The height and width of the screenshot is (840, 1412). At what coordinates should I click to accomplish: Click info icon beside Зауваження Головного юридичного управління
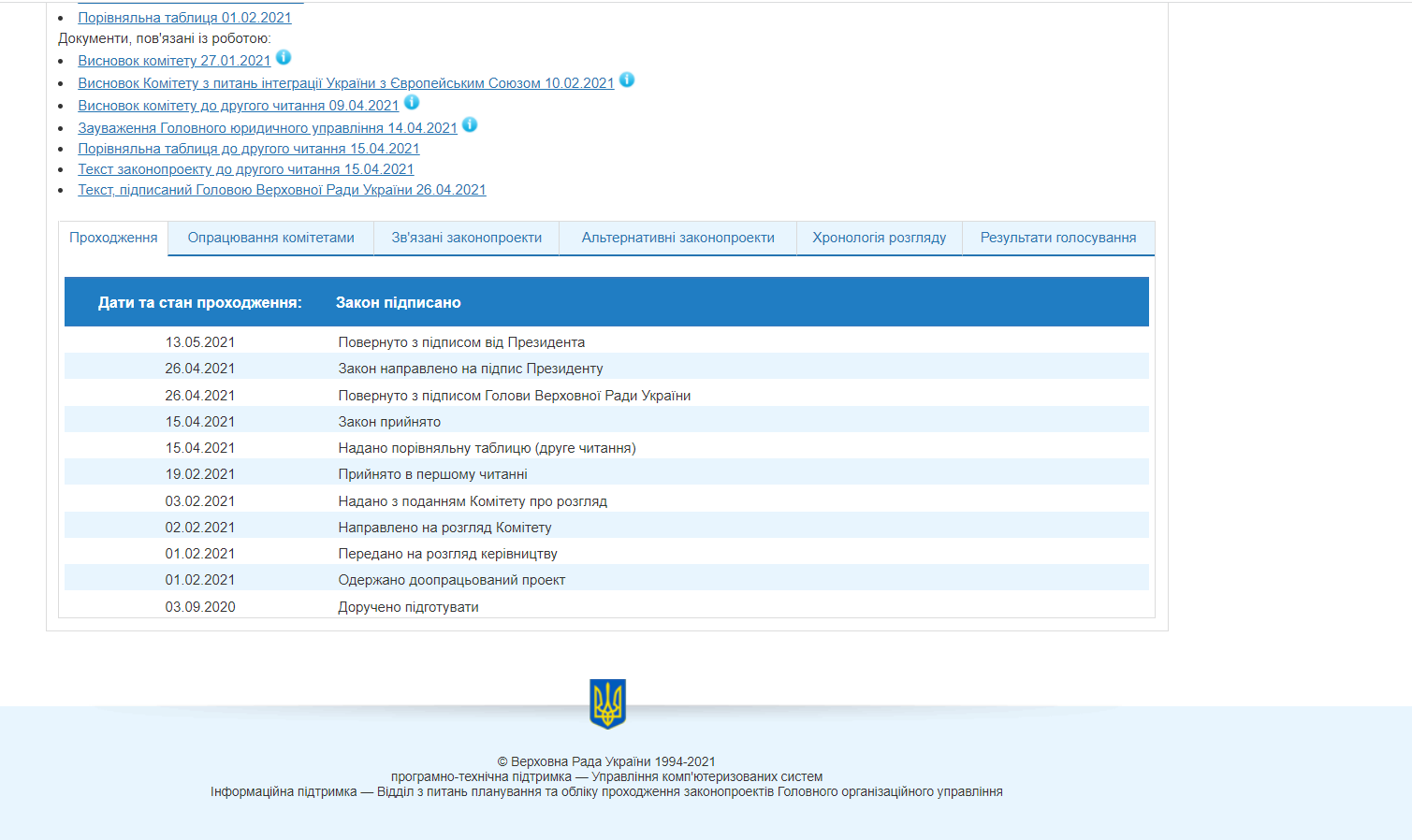tap(470, 125)
